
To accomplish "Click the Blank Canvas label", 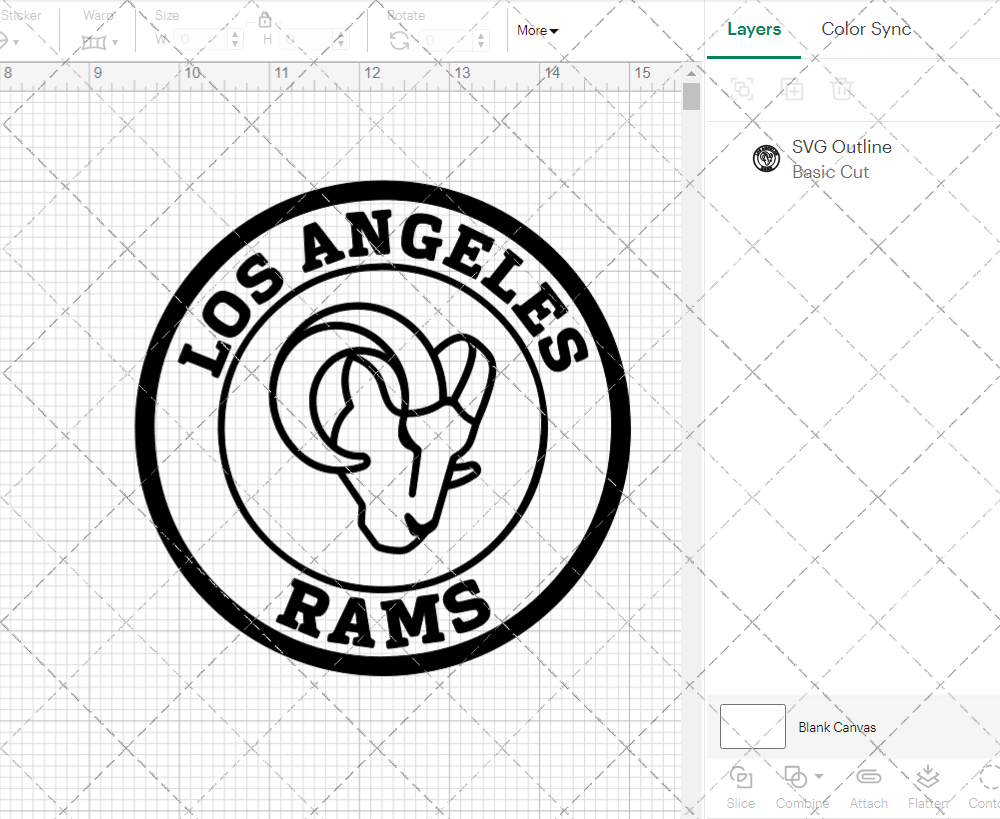I will click(x=837, y=727).
